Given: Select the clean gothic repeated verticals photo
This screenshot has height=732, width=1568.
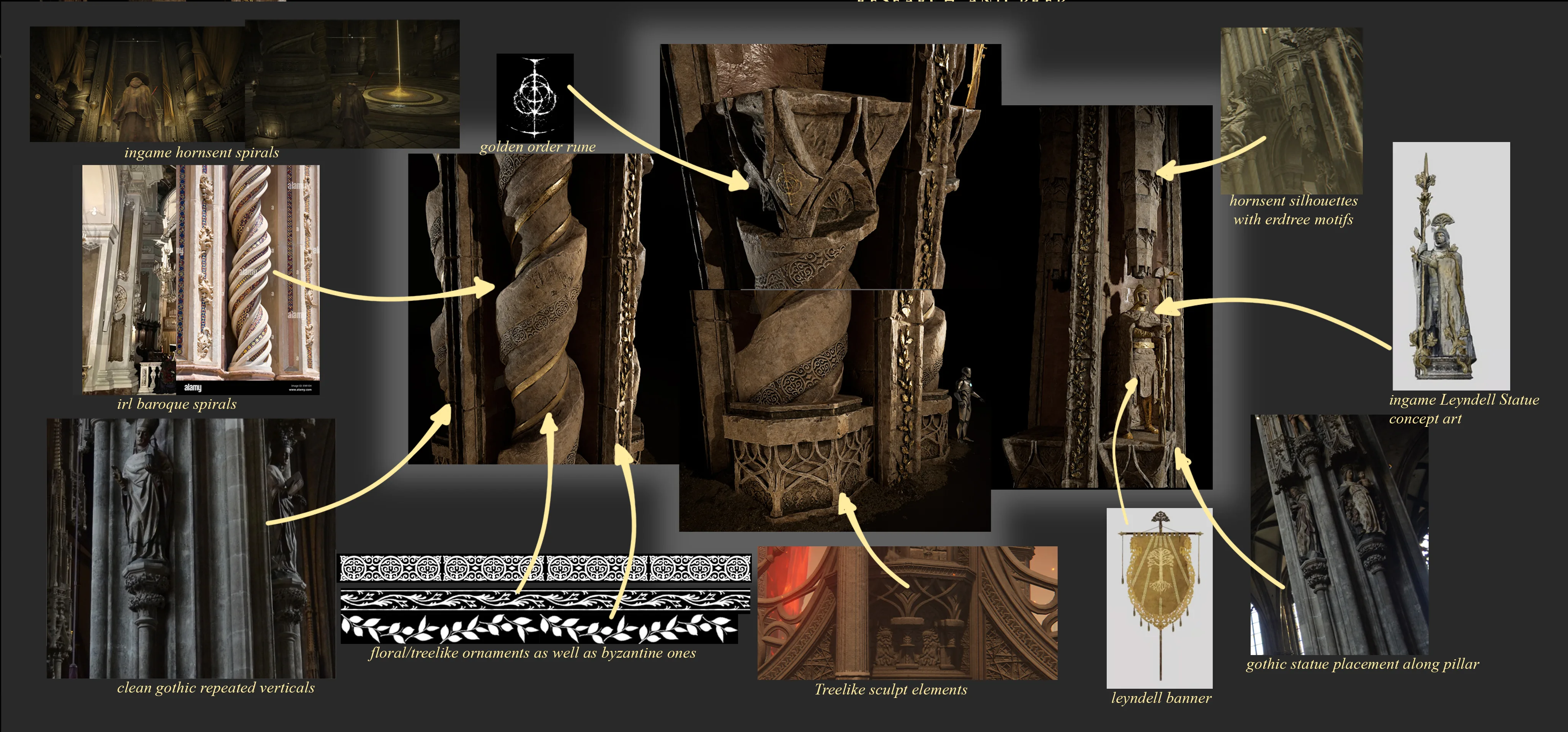Looking at the screenshot, I should [x=191, y=548].
